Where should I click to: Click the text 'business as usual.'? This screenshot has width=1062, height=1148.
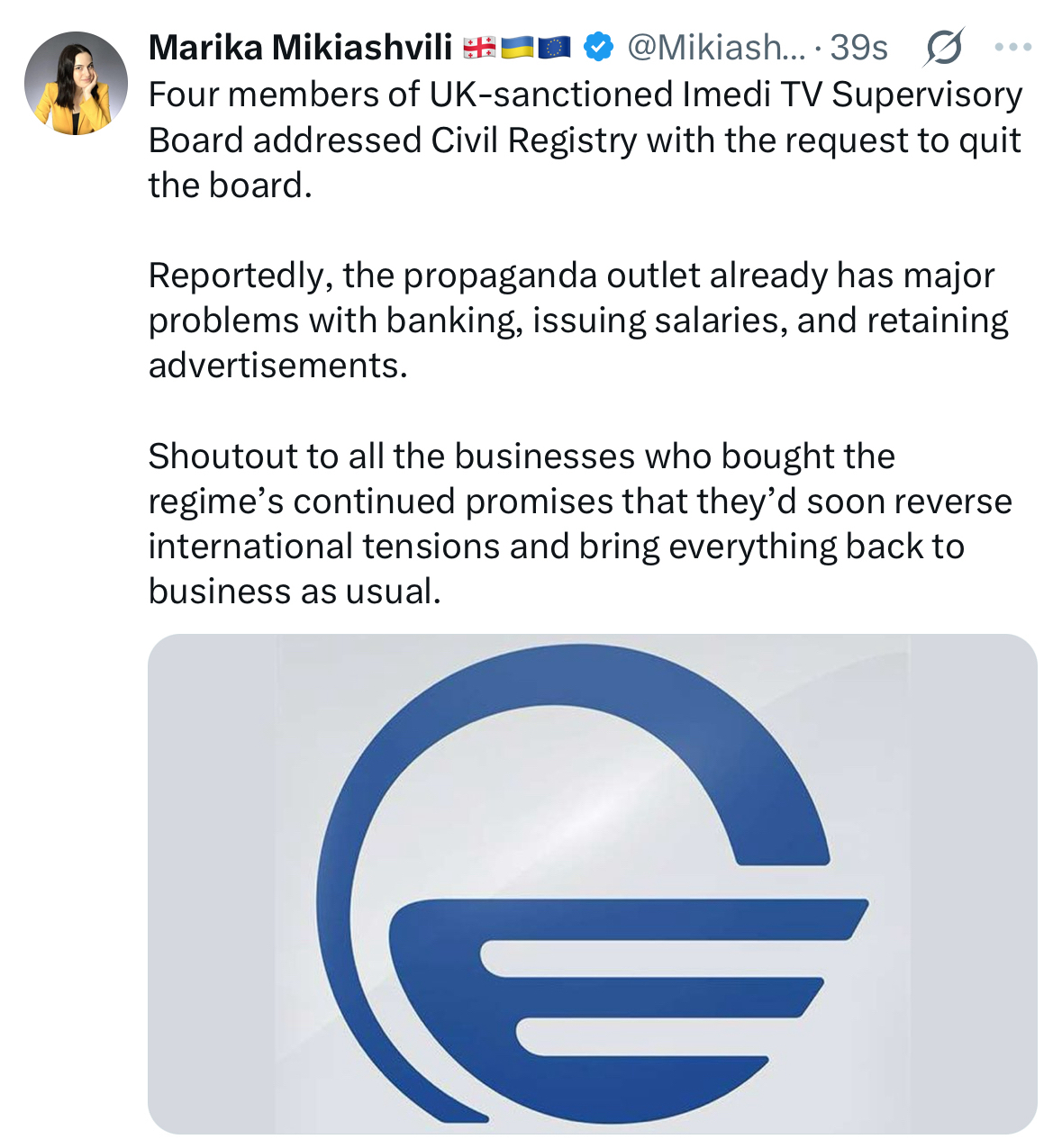click(295, 592)
